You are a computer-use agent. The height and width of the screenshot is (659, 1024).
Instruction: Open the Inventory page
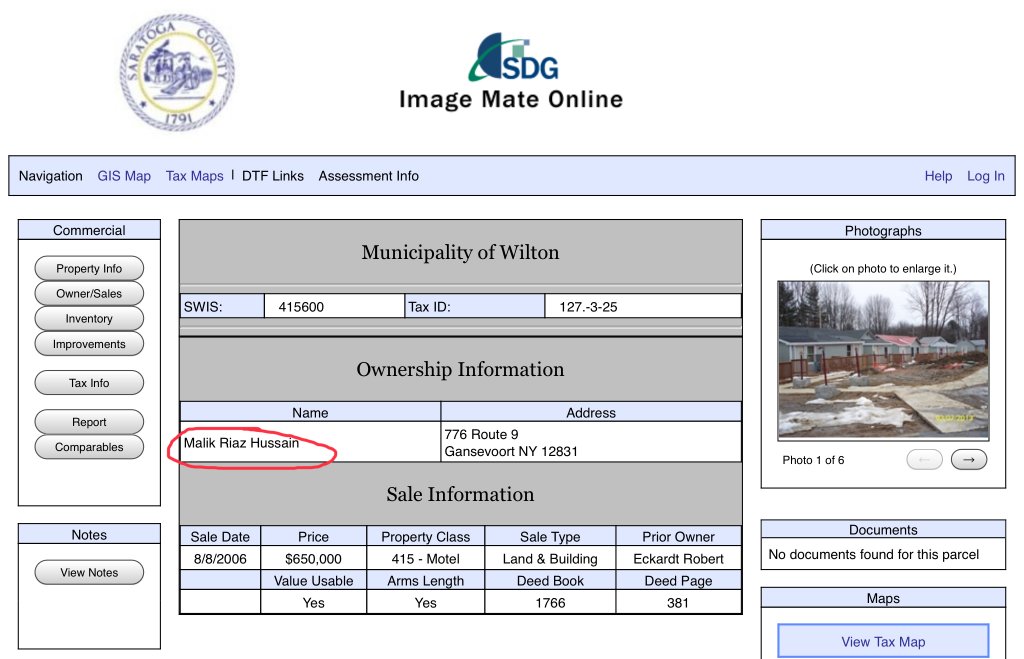pos(89,319)
